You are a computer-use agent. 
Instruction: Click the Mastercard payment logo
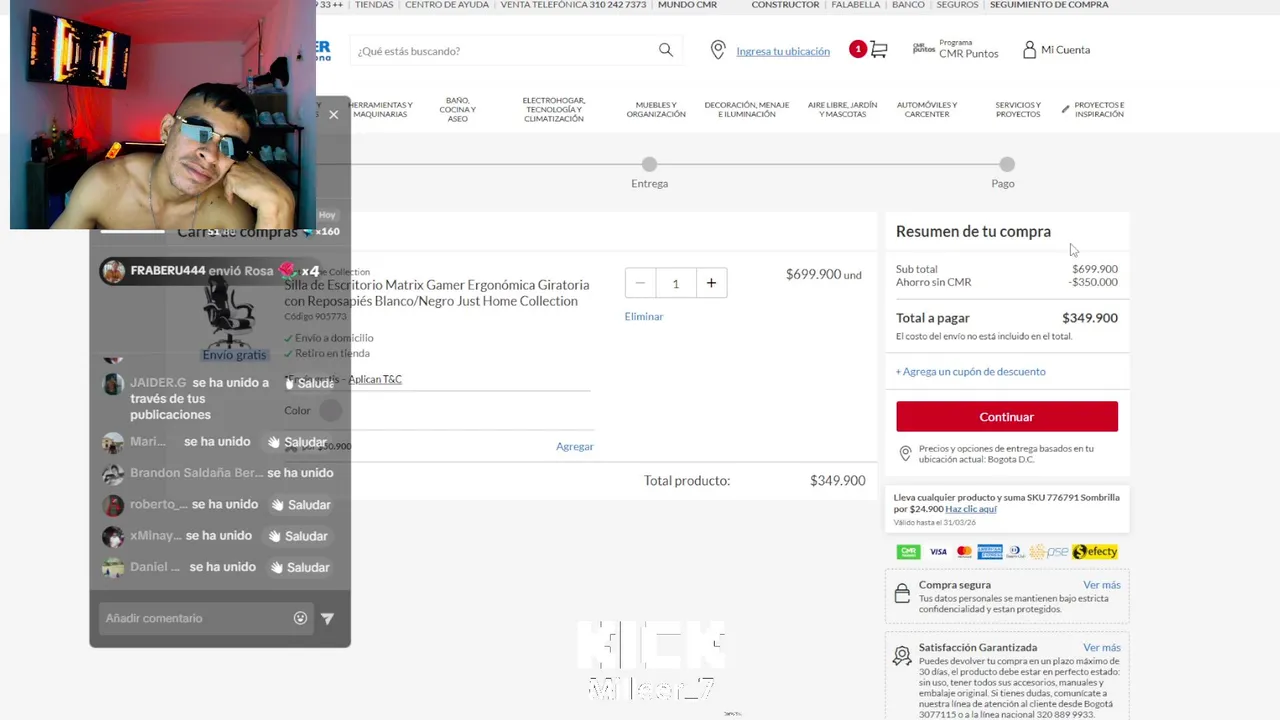coord(964,552)
